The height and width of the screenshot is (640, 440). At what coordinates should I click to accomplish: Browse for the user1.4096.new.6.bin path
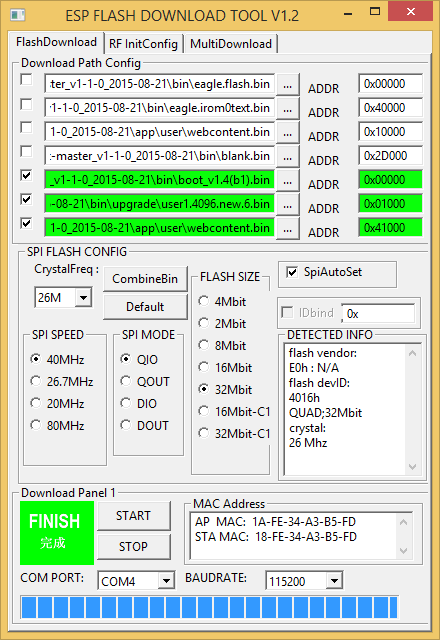coord(288,204)
